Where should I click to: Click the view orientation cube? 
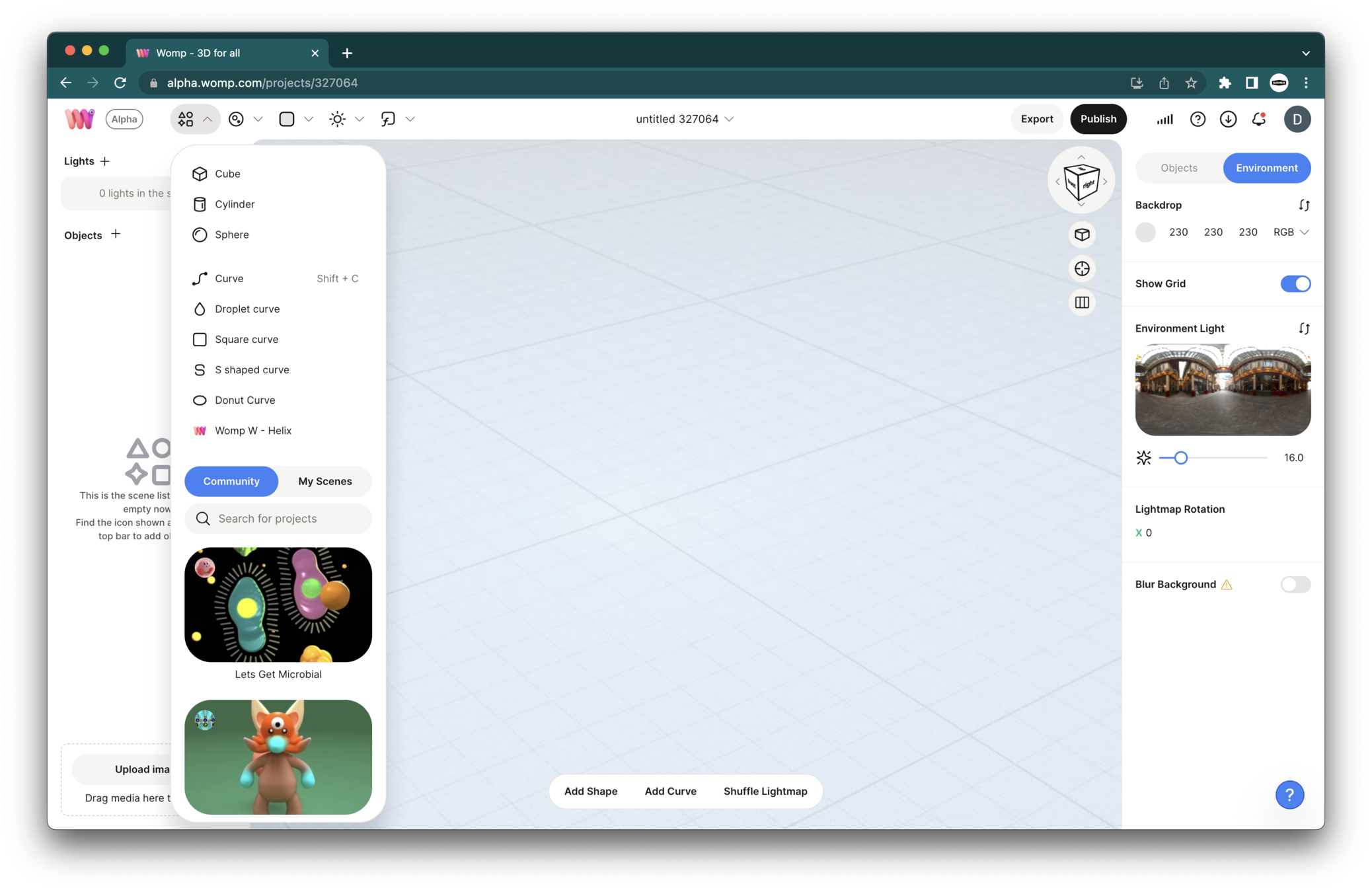1081,181
